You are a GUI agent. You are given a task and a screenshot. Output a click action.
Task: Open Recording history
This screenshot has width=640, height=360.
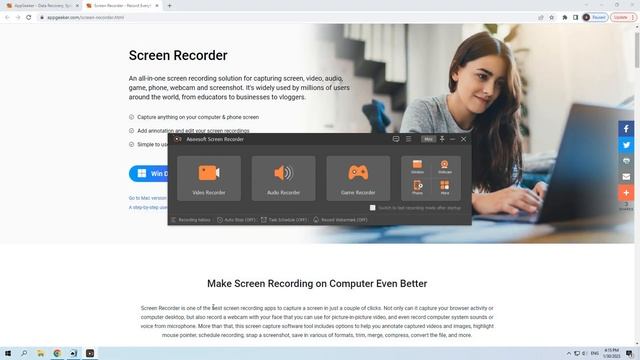pyautogui.click(x=191, y=220)
